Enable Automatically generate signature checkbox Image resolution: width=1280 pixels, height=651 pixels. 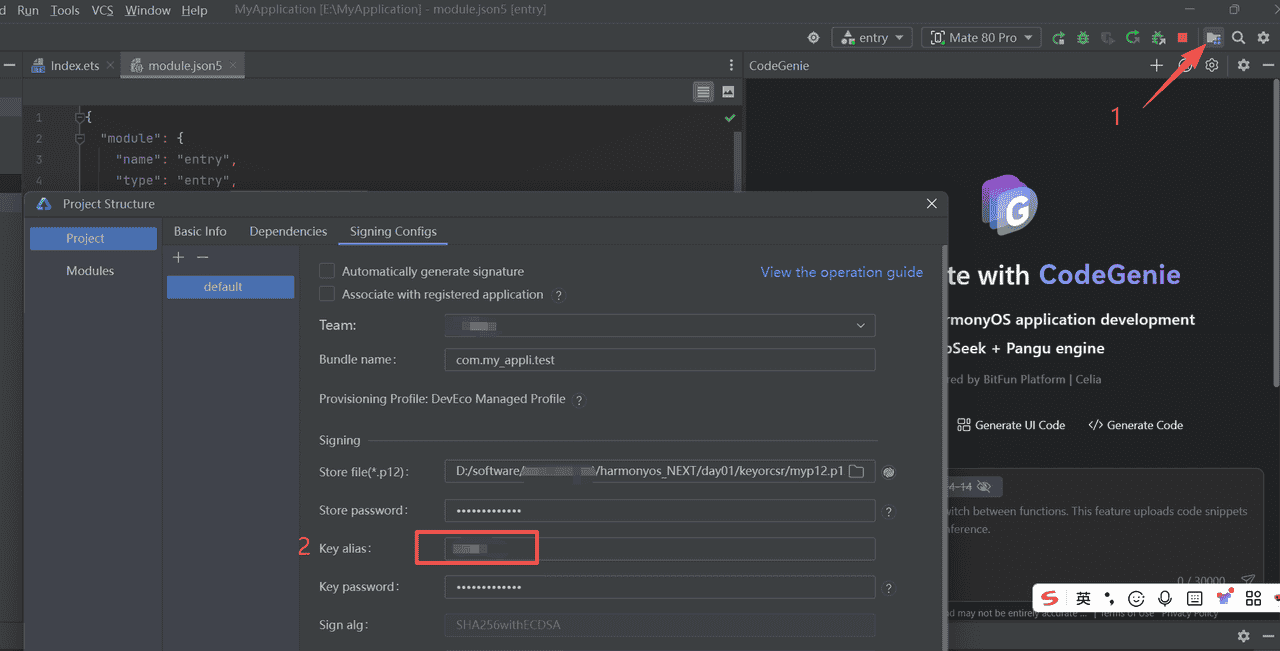(x=326, y=271)
